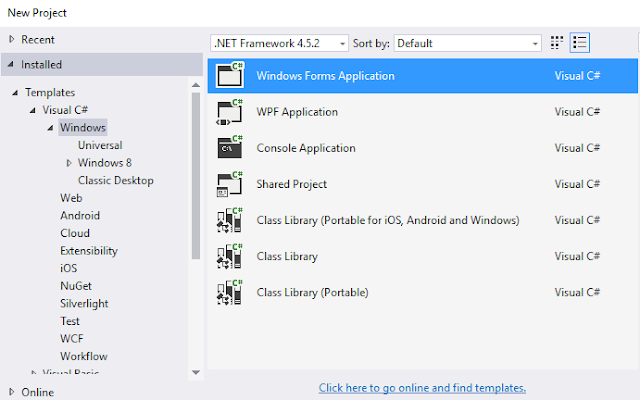
Task: Select the Universal category
Action: coord(100,145)
